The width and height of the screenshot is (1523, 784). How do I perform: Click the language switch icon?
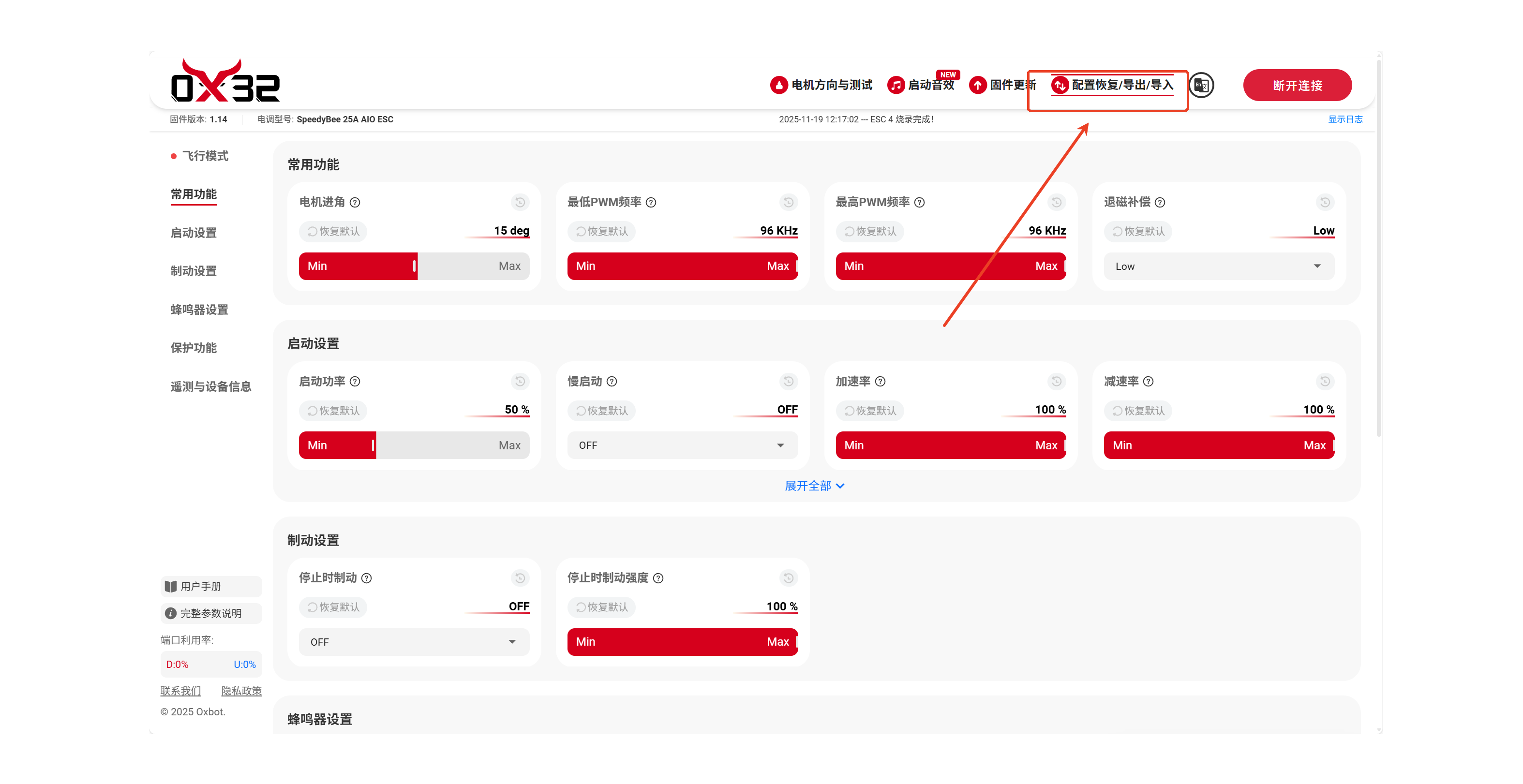1201,85
